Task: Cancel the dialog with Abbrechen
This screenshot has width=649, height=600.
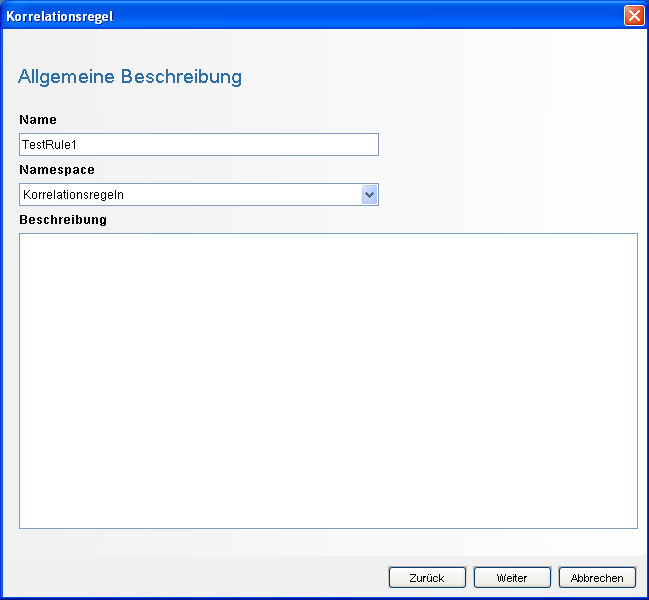Action: point(597,578)
